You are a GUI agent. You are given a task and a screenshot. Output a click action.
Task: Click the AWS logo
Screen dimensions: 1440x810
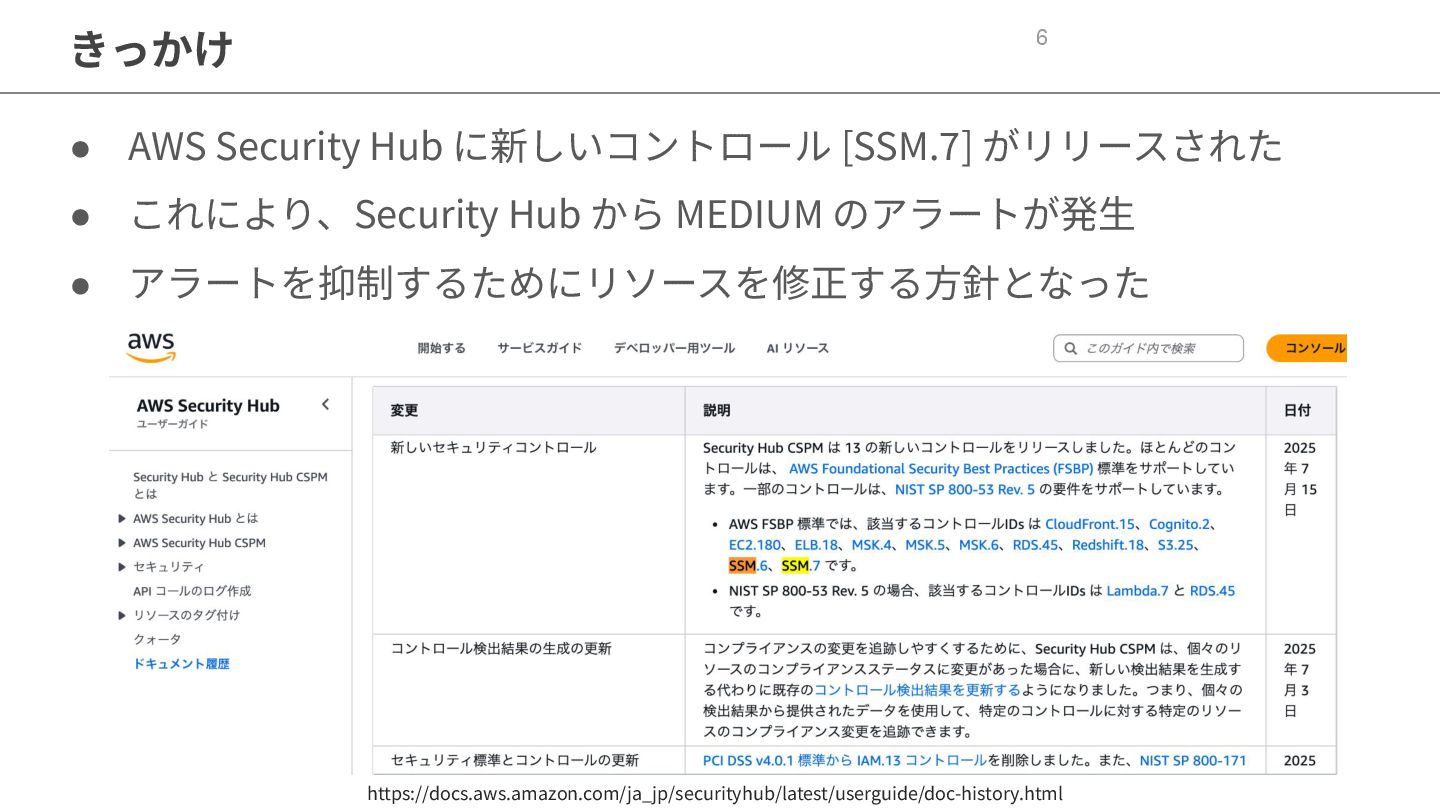151,347
